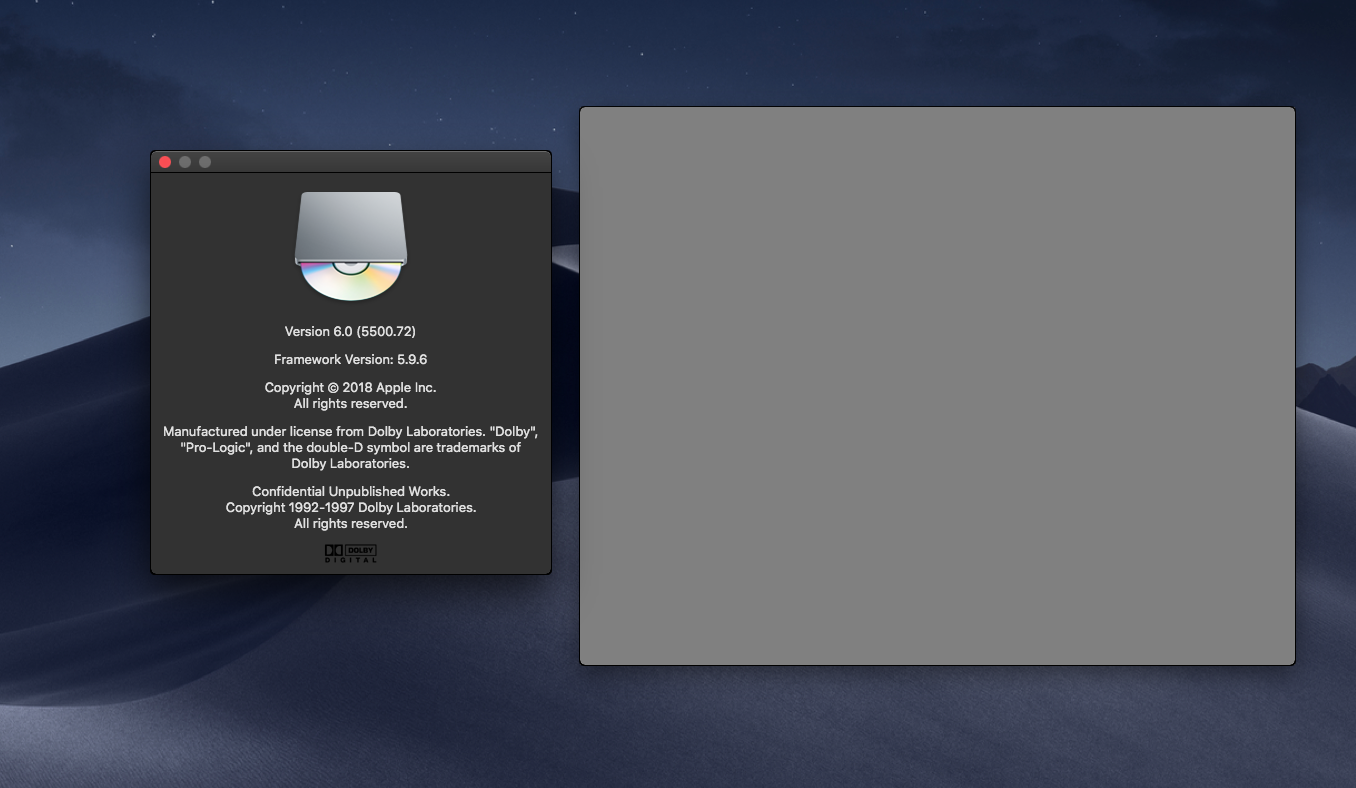Click the Framework Version: 5.9.6 text
Image resolution: width=1356 pixels, height=788 pixels.
(x=350, y=359)
